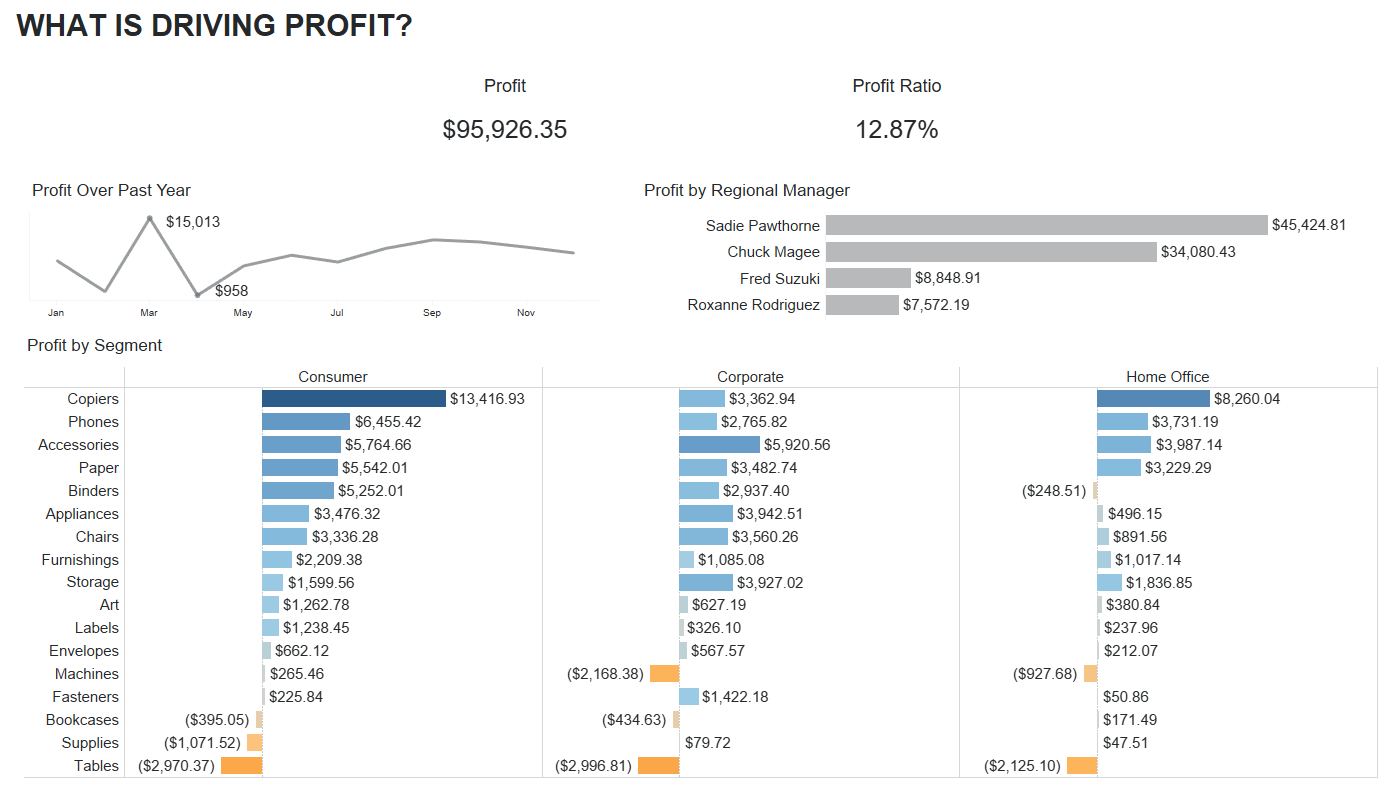Click the $958 low point marker

(x=197, y=295)
